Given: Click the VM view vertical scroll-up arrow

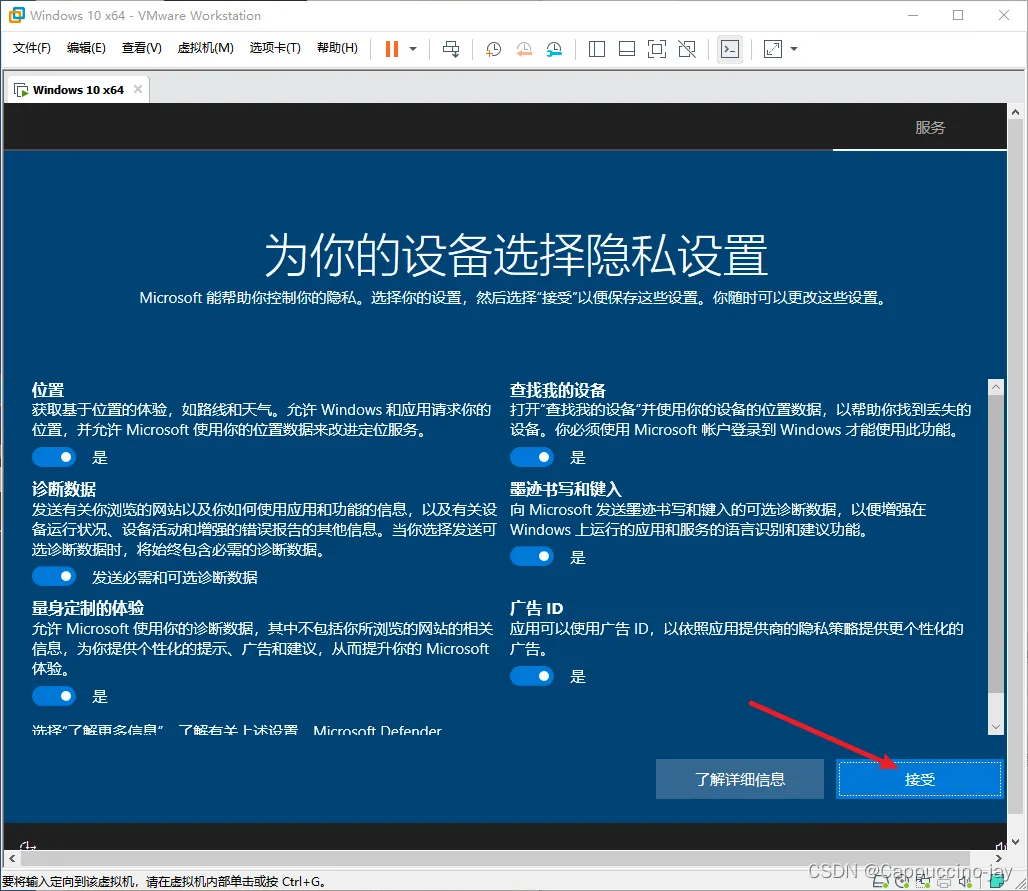Looking at the screenshot, I should tap(1015, 112).
